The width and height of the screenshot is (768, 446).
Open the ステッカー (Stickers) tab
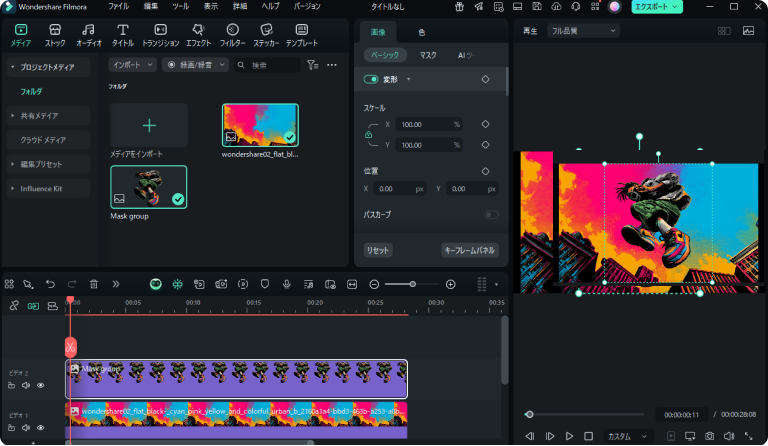pos(266,35)
